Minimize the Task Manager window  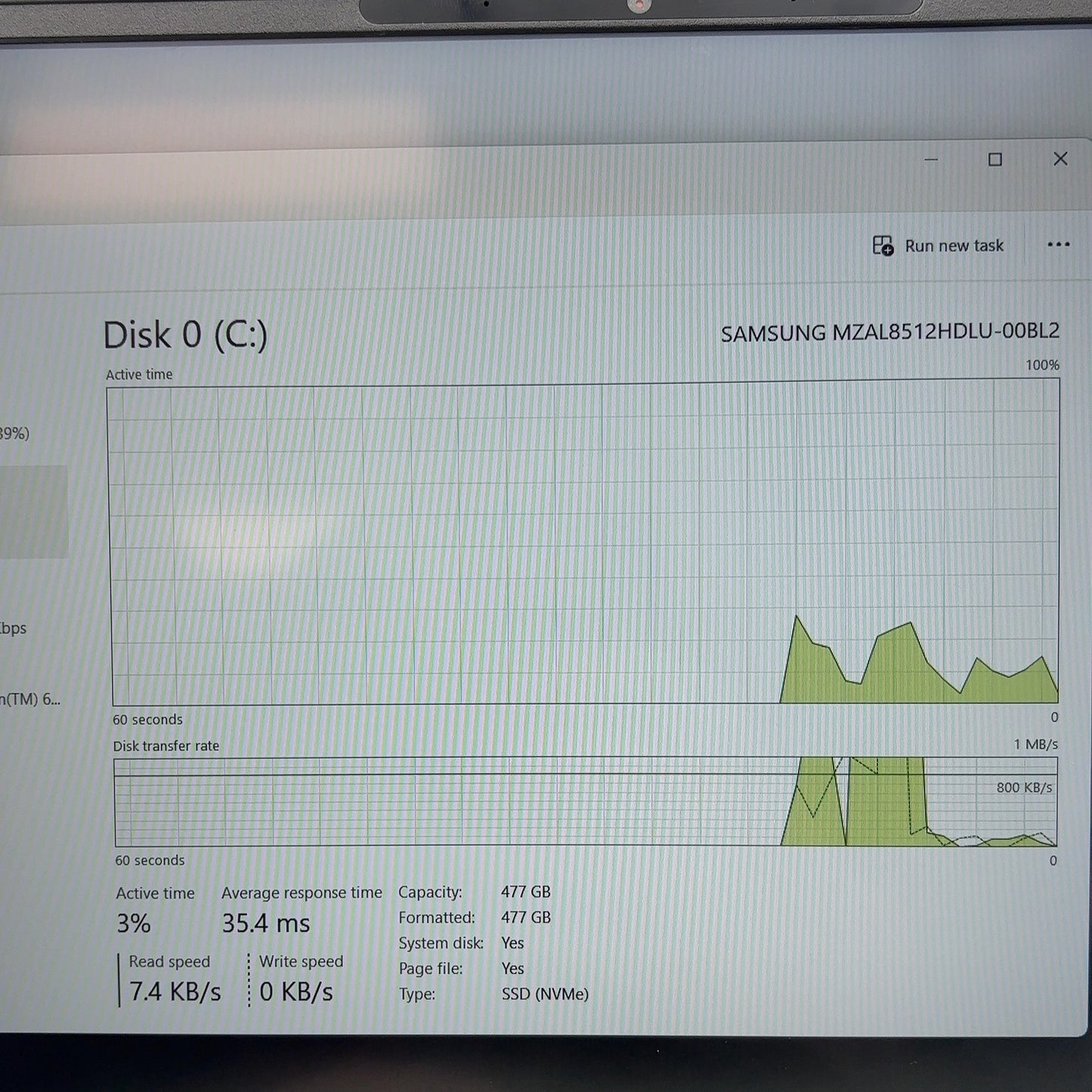pyautogui.click(x=930, y=159)
